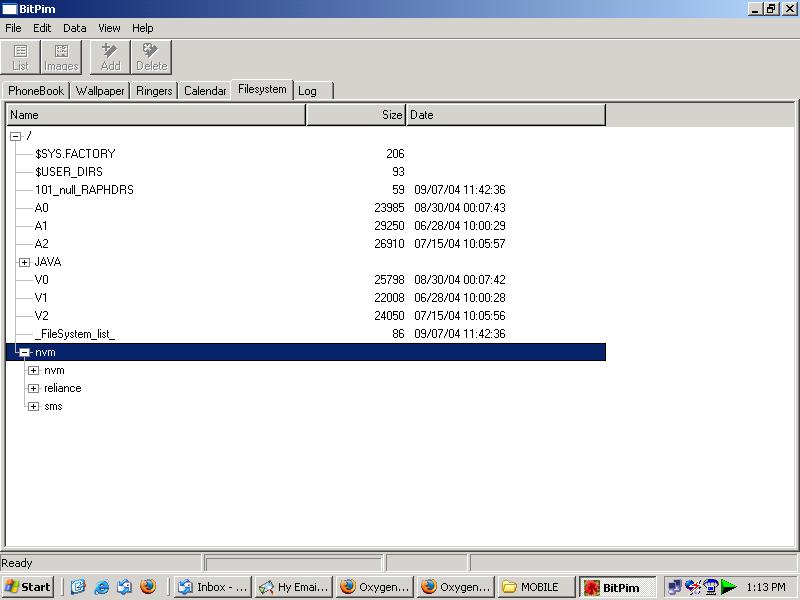Open the Data menu
This screenshot has height=600, width=800.
74,28
